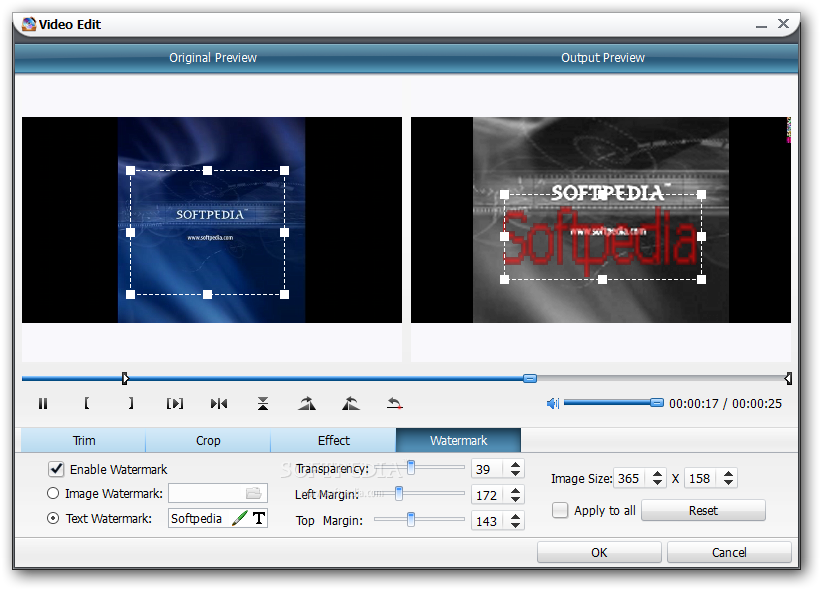Select the Watermark tab
821x590 pixels.
(458, 440)
